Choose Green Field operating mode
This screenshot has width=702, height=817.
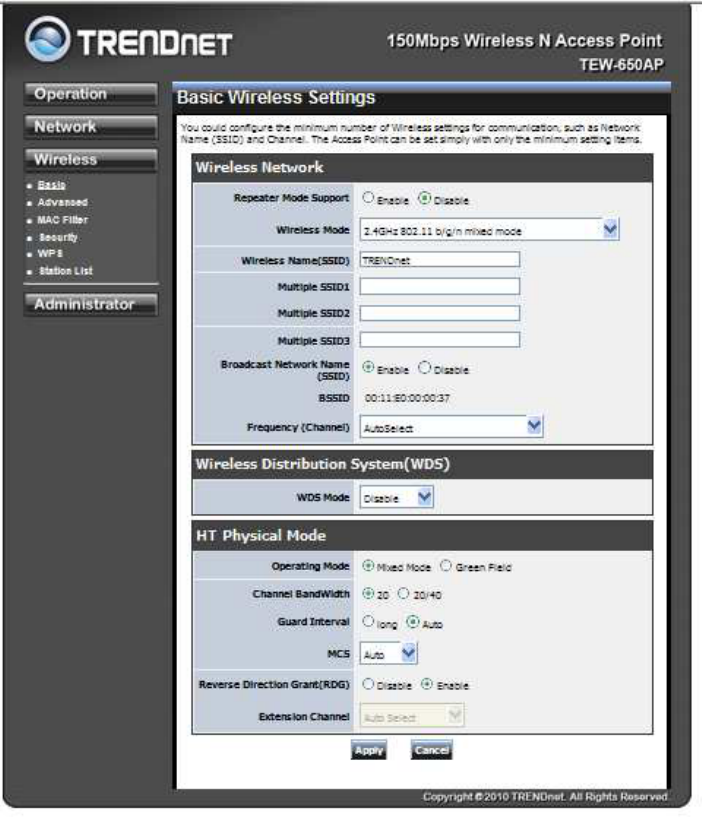(446, 566)
